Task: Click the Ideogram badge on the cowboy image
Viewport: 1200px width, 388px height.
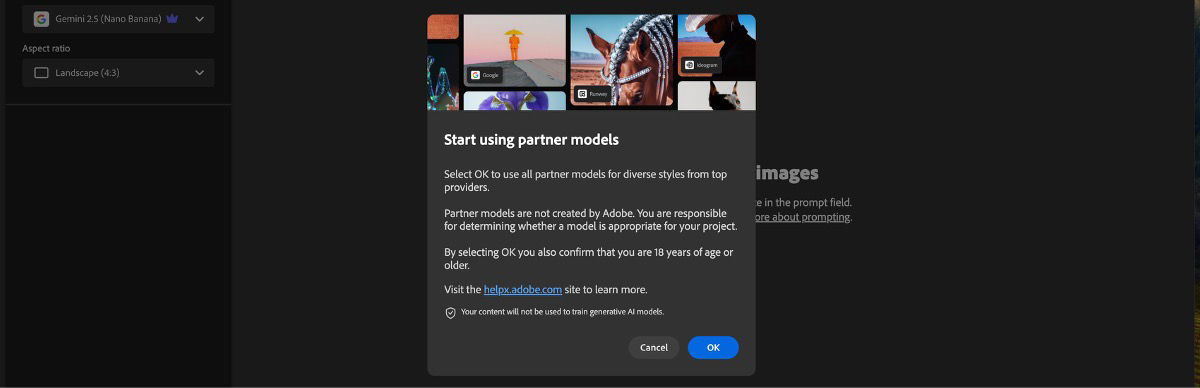Action: pyautogui.click(x=702, y=65)
